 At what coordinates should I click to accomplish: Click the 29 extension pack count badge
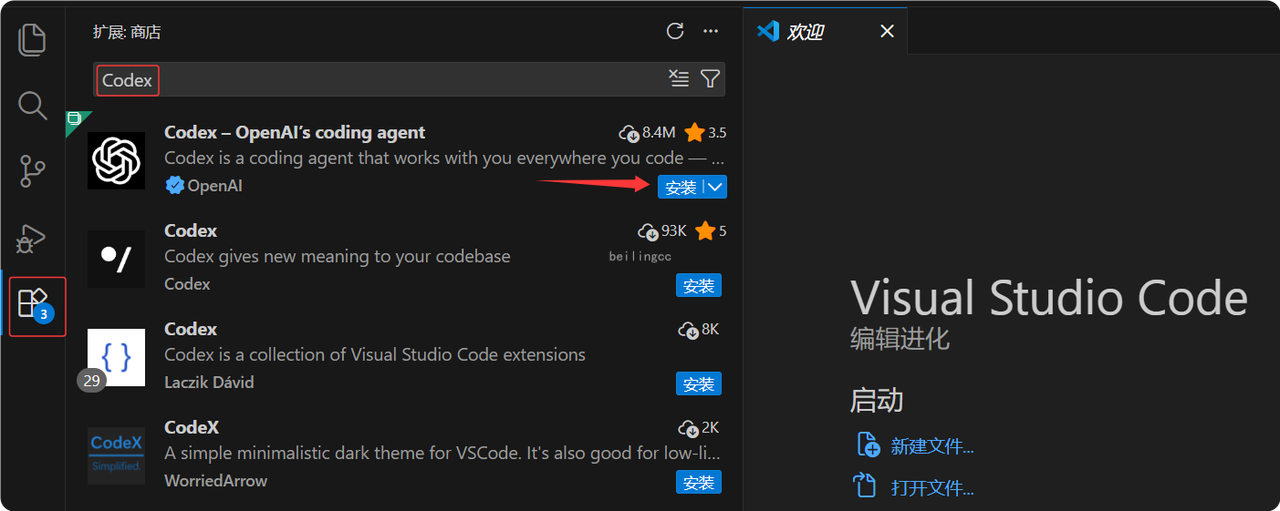(x=92, y=380)
